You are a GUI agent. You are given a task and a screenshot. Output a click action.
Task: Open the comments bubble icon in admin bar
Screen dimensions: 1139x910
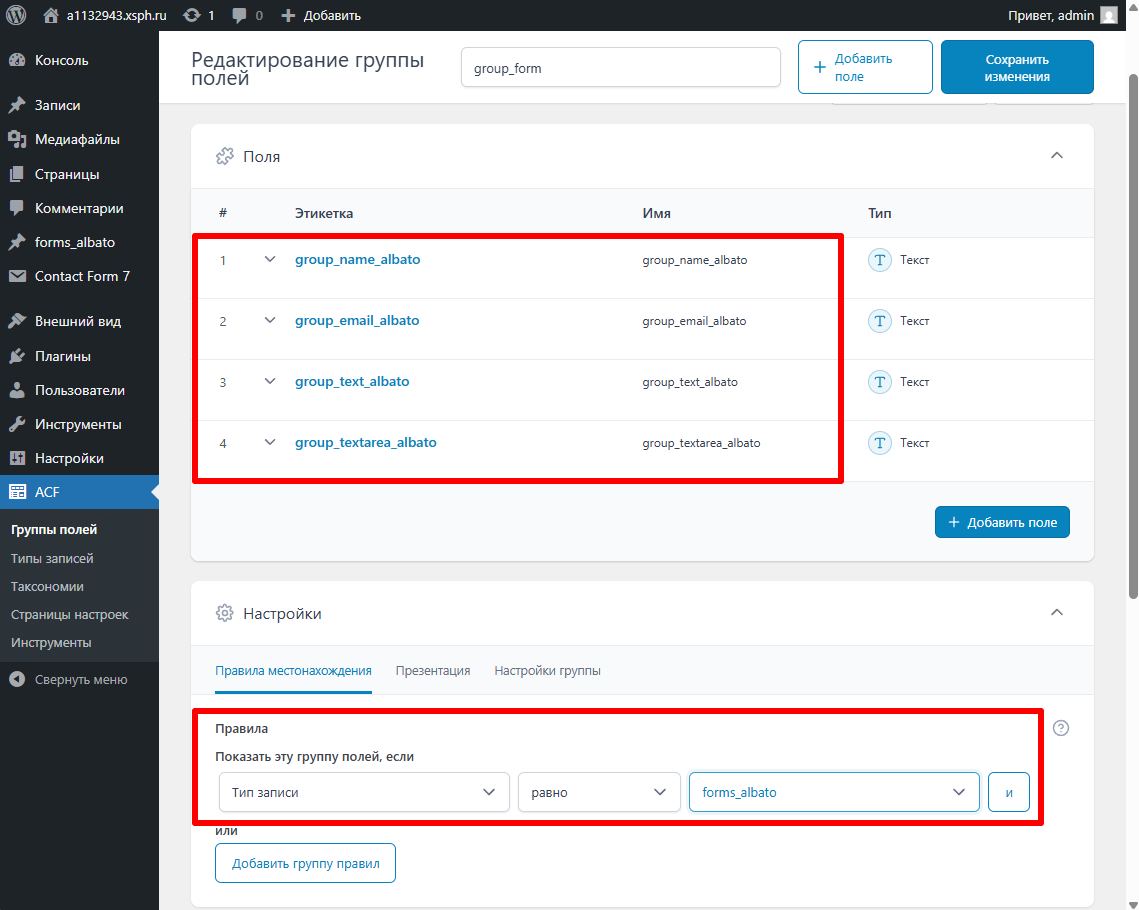pos(240,15)
